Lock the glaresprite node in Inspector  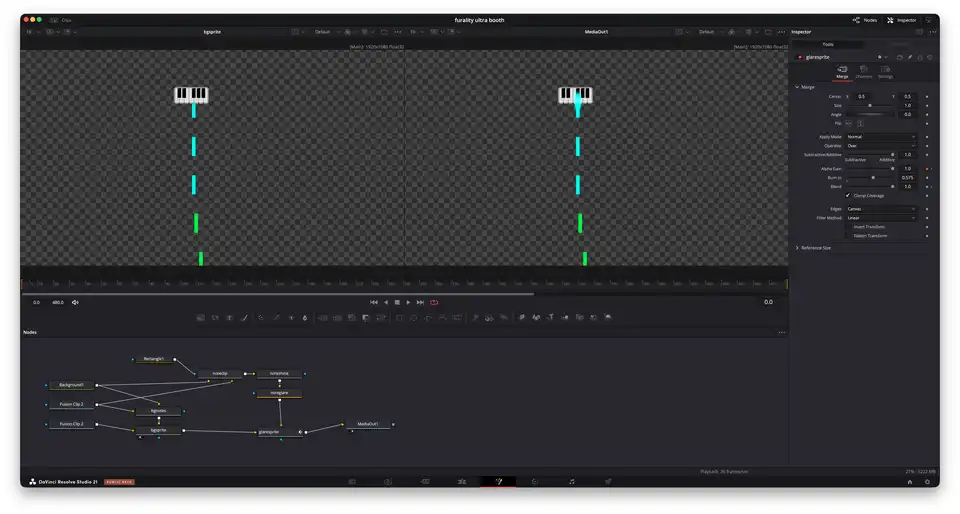click(920, 58)
